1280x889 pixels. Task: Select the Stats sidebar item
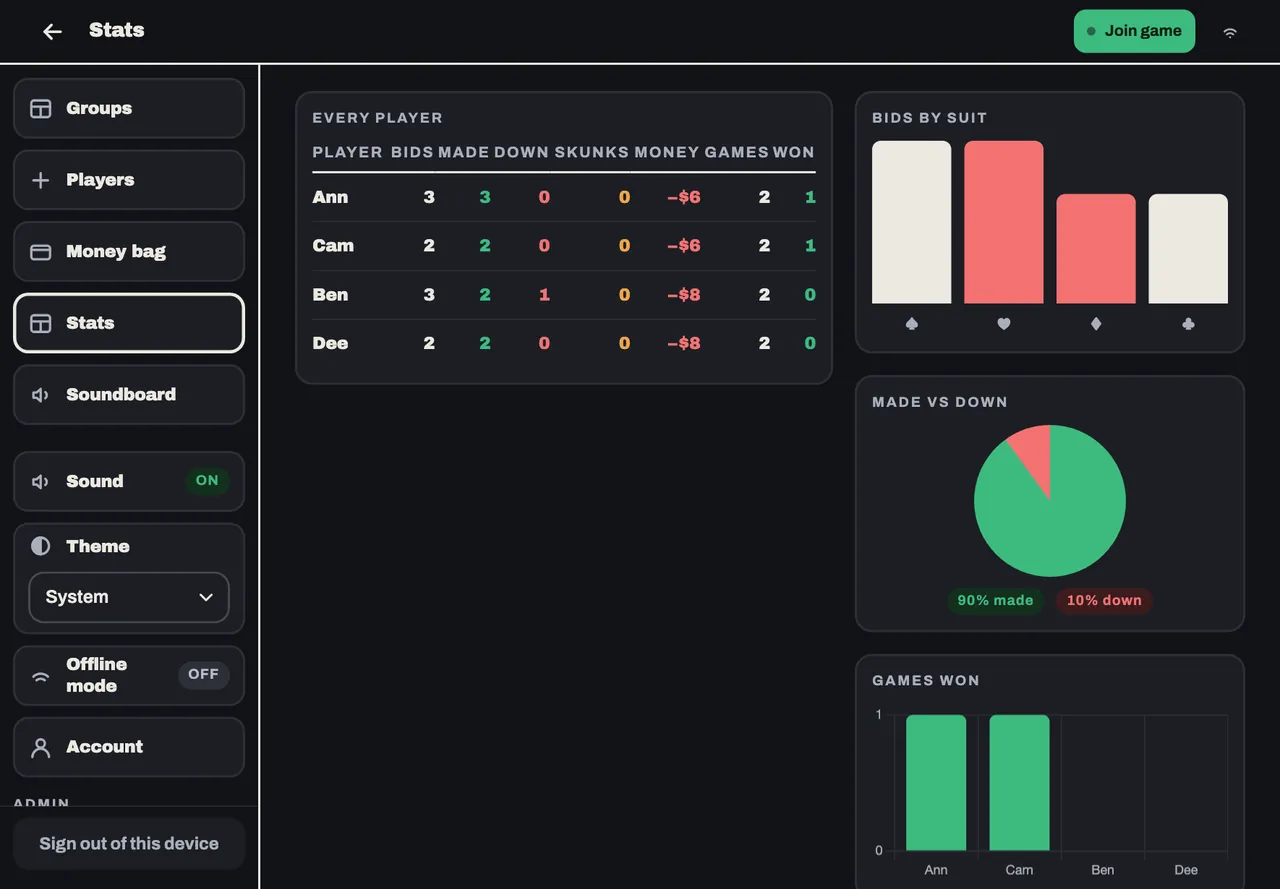(x=129, y=323)
